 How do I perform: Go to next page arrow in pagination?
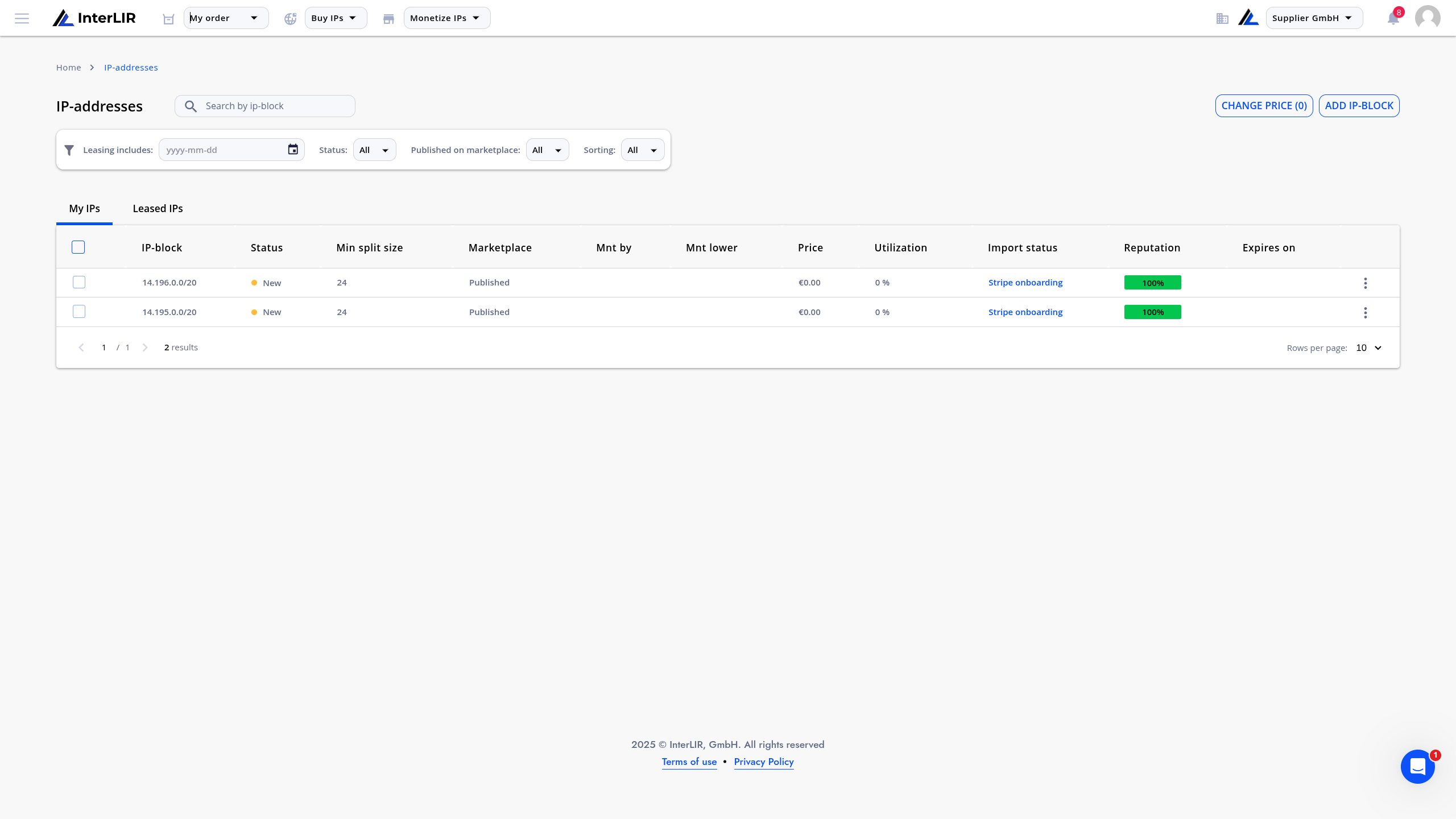[x=145, y=348]
